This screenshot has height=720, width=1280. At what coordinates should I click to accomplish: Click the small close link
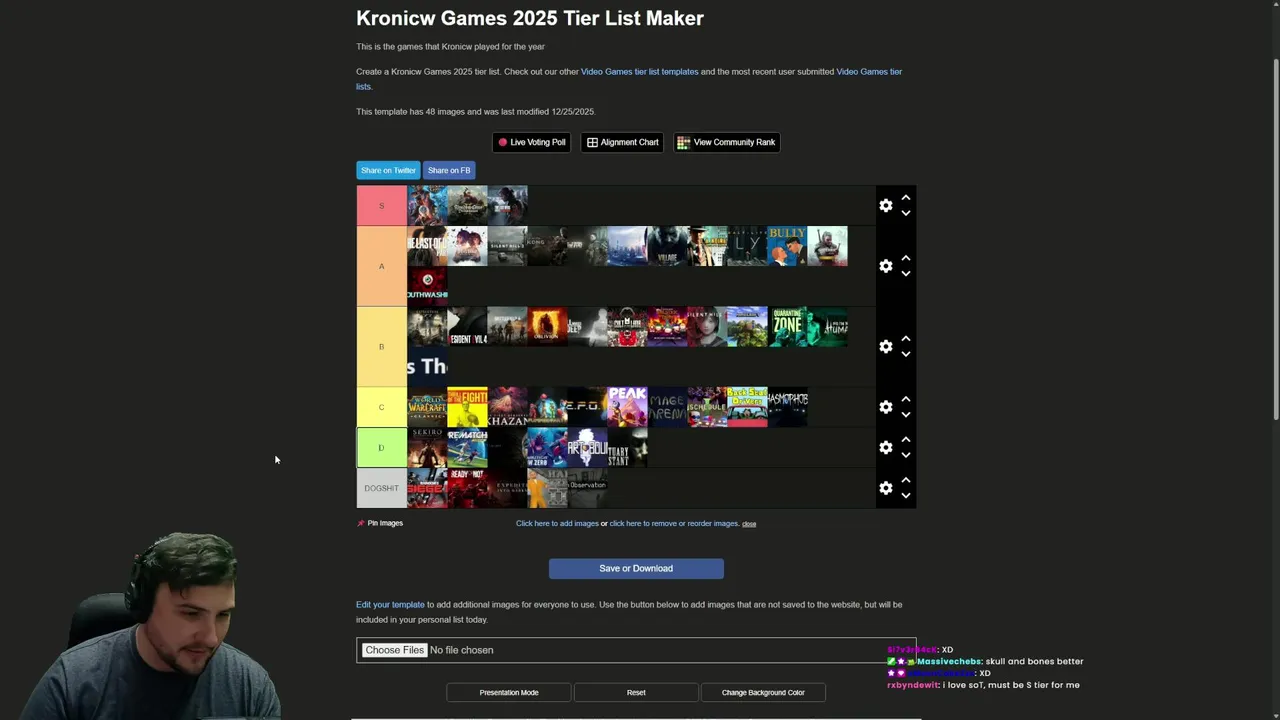pyautogui.click(x=749, y=524)
